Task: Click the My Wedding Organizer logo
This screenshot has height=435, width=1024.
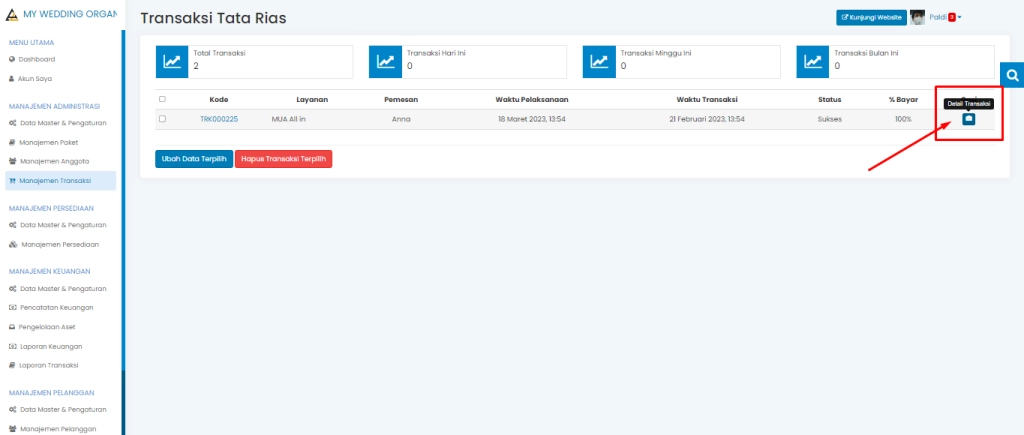Action: [11, 13]
